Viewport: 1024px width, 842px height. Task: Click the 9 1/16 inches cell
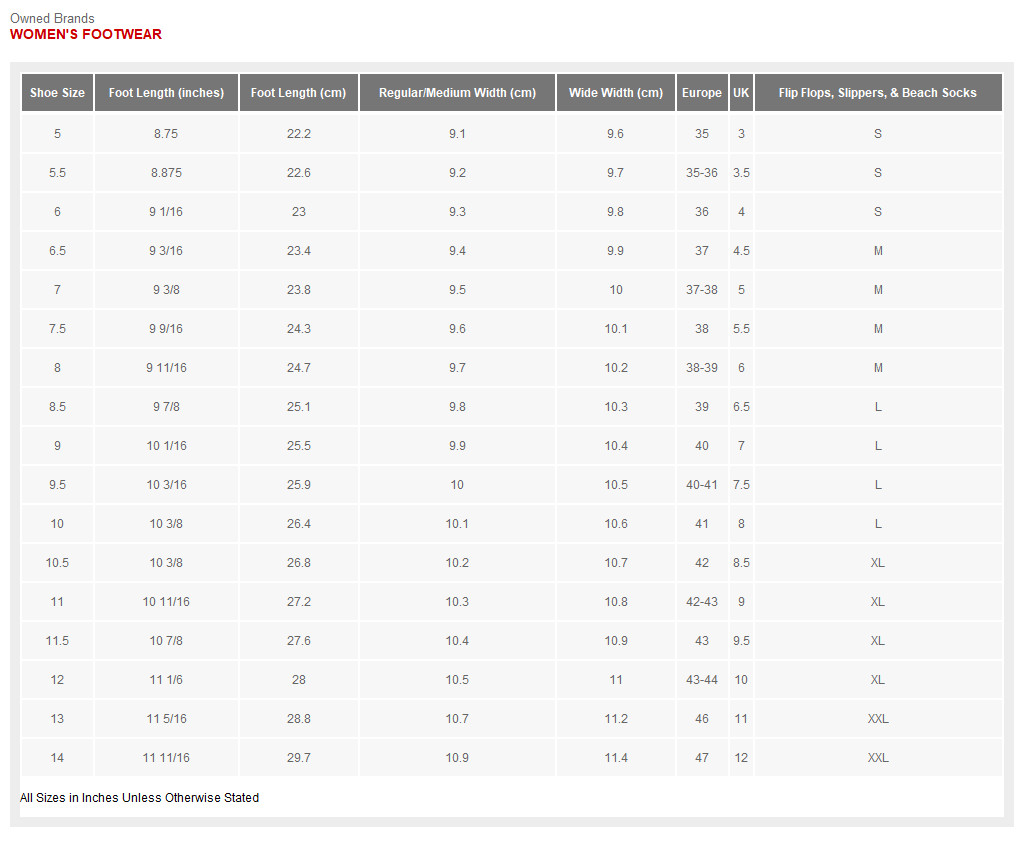click(167, 212)
